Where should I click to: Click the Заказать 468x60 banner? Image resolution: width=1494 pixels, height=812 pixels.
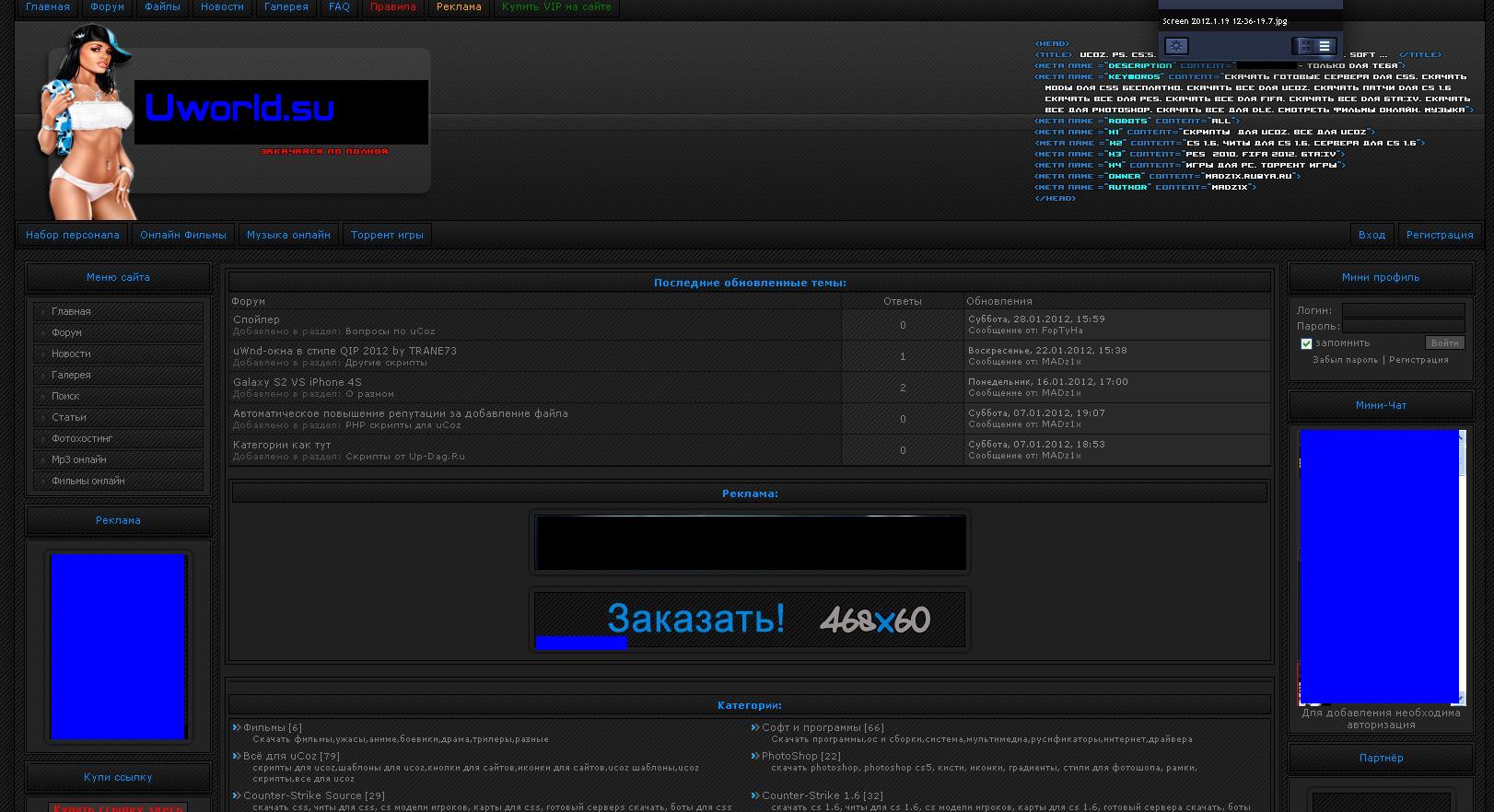[x=749, y=620]
